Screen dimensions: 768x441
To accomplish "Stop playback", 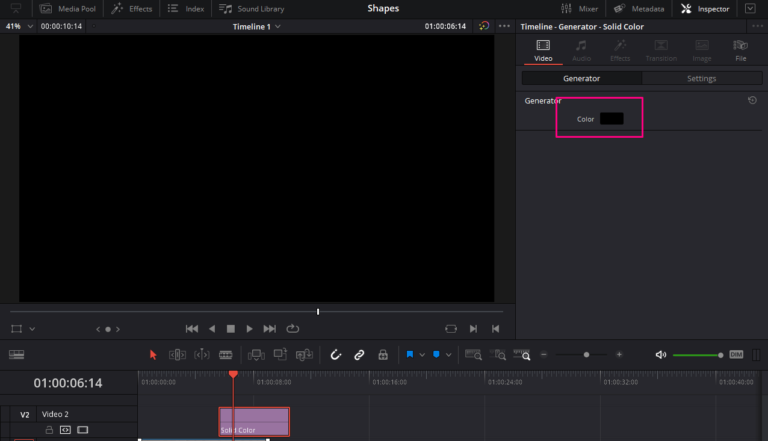I will [231, 329].
